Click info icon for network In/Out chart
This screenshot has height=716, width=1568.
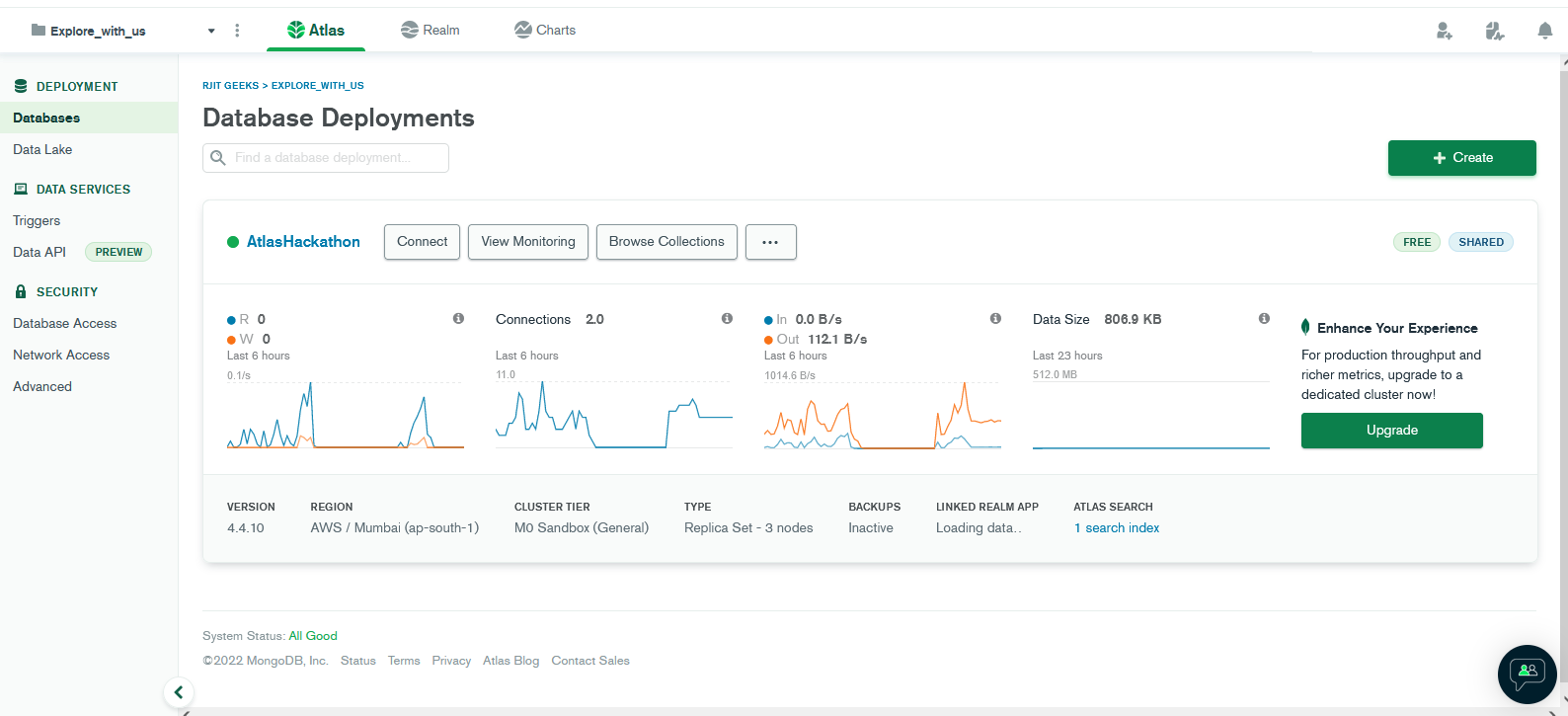click(x=995, y=318)
